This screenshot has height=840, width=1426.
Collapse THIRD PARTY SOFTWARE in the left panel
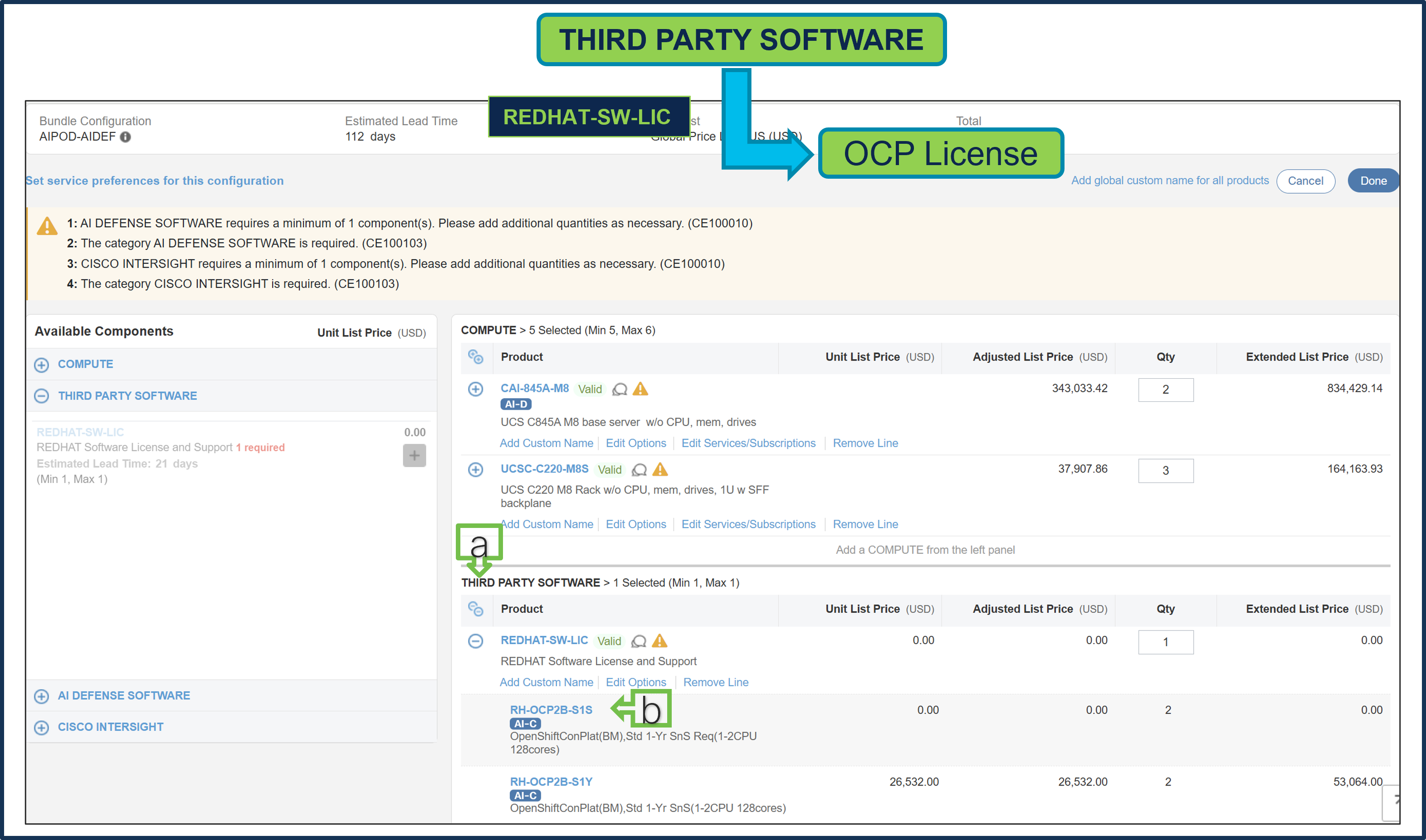coord(43,396)
